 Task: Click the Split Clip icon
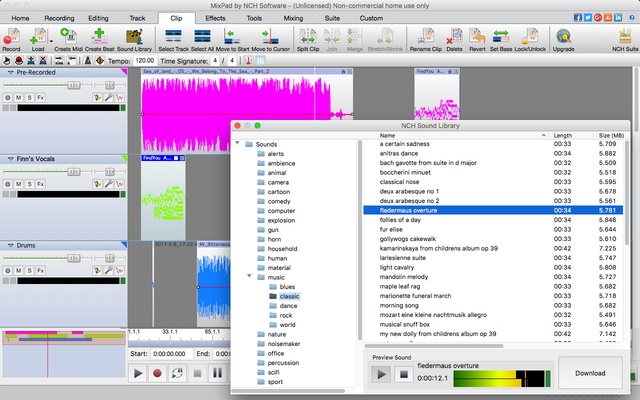point(308,40)
